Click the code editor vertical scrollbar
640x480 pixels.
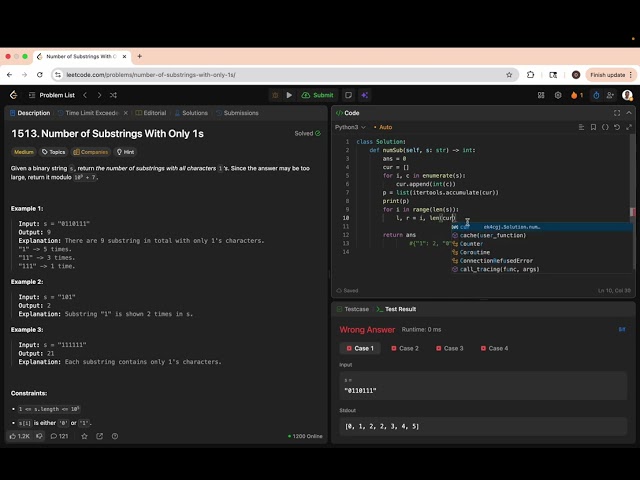[632, 185]
